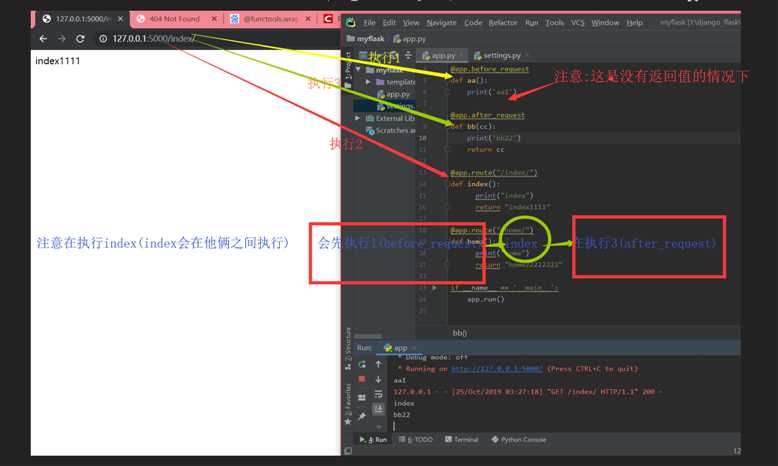The width and height of the screenshot is (778, 466).
Task: Go back in the browser
Action: [44, 39]
